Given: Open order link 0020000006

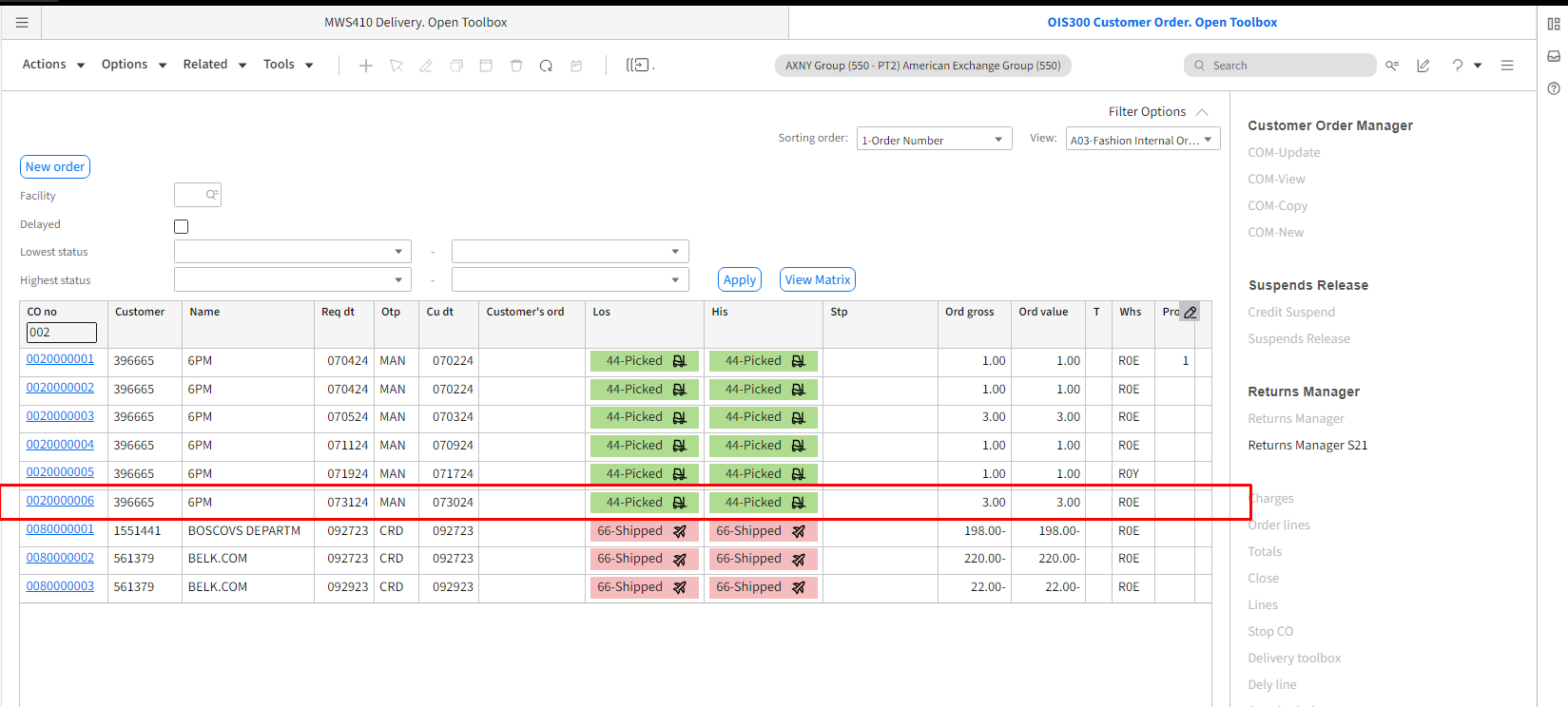Looking at the screenshot, I should (60, 501).
